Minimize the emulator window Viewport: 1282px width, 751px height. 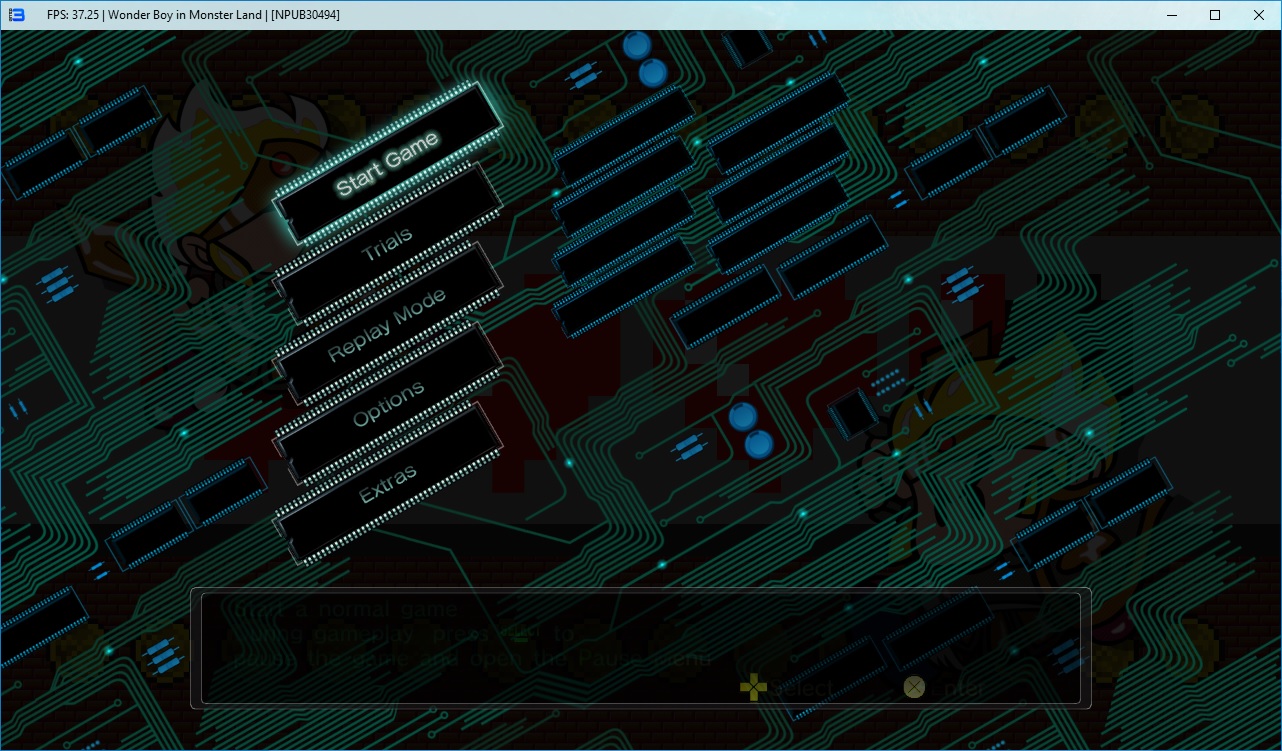pos(1170,15)
